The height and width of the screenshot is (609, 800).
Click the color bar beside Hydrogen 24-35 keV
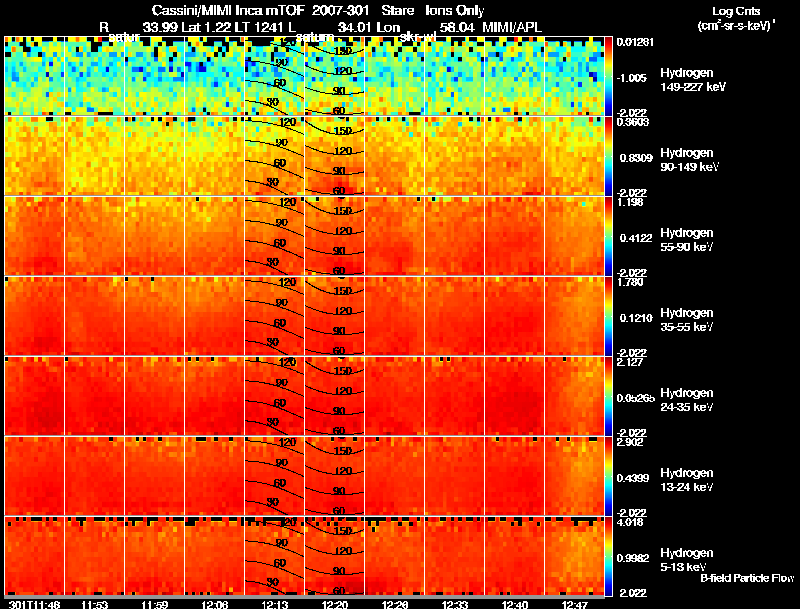click(x=608, y=396)
